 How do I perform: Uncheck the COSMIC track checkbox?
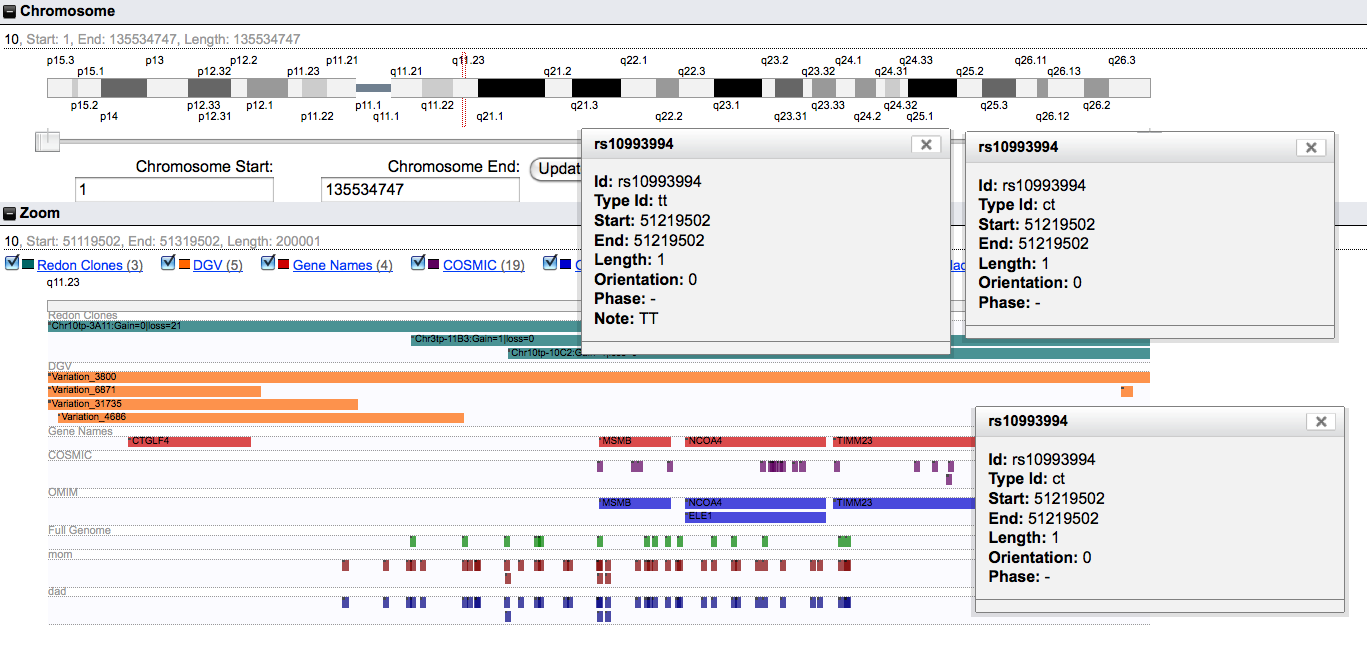[x=418, y=264]
